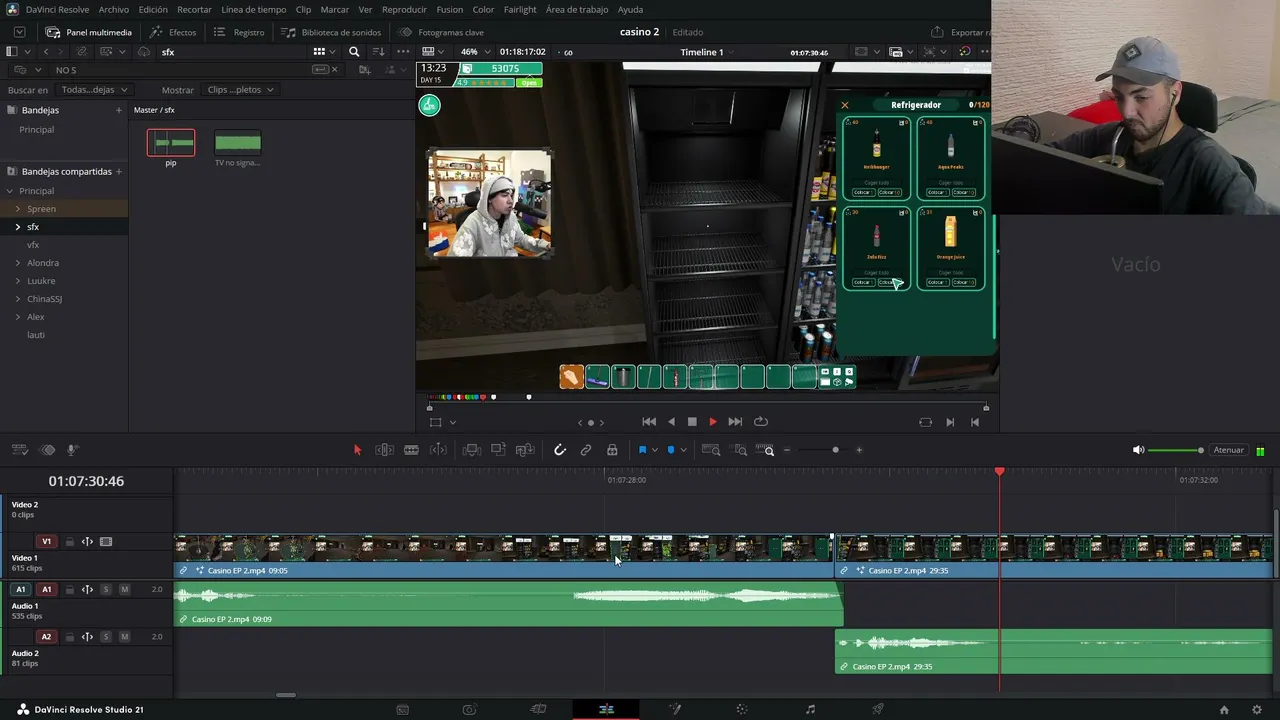Toggle linked selection chain icon
Viewport: 1280px width, 720px height.
[586, 450]
